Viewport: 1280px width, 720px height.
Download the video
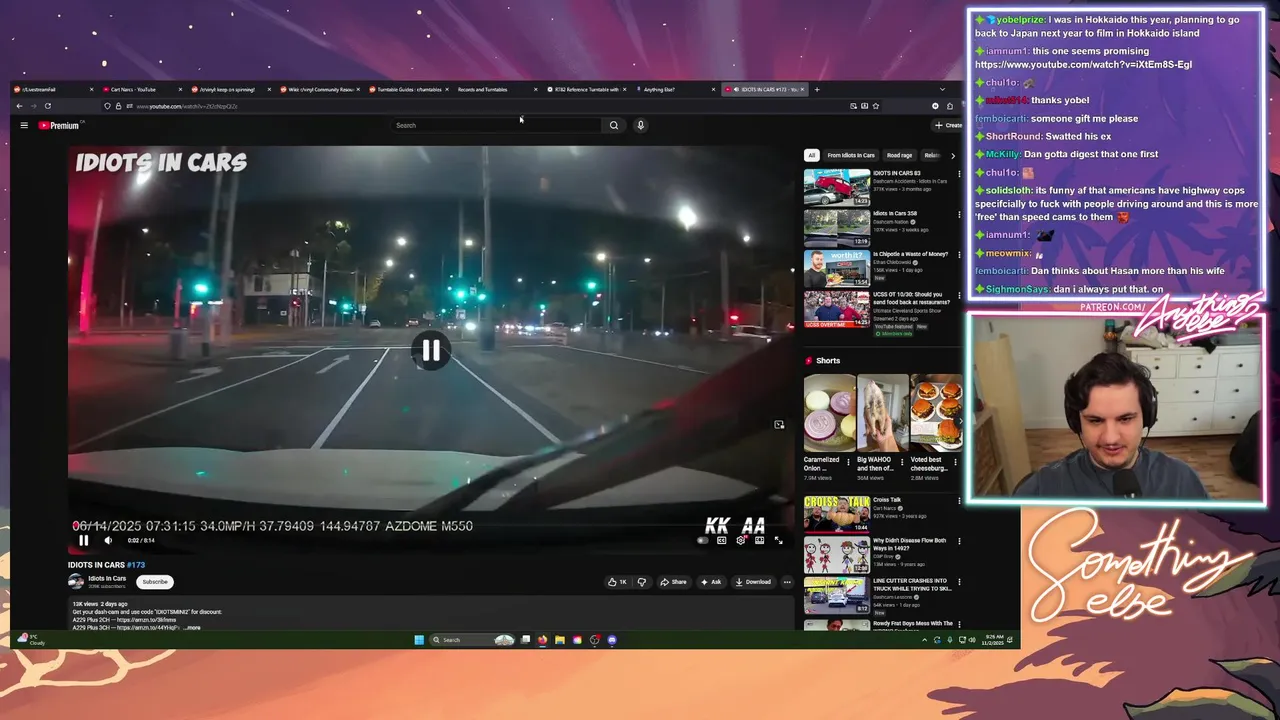coord(753,581)
